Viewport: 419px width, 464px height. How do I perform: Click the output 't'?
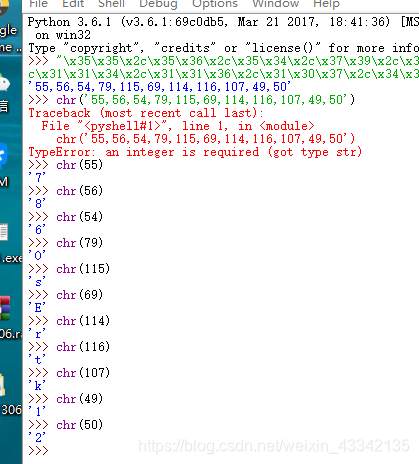(37, 360)
